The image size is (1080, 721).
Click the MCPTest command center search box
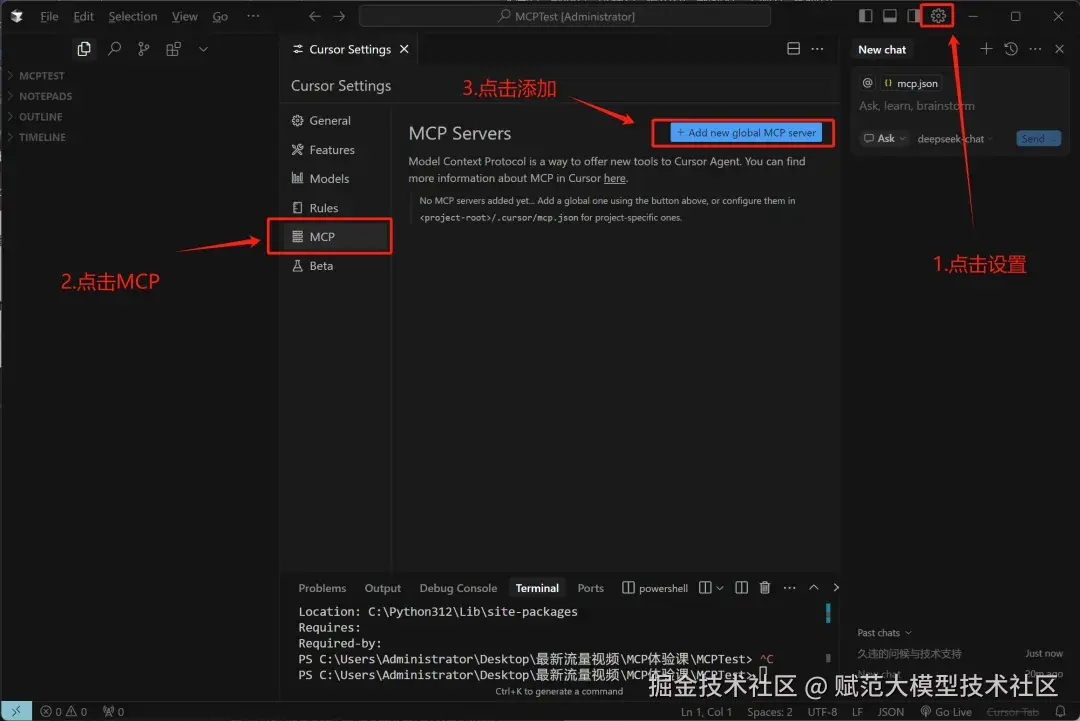565,16
